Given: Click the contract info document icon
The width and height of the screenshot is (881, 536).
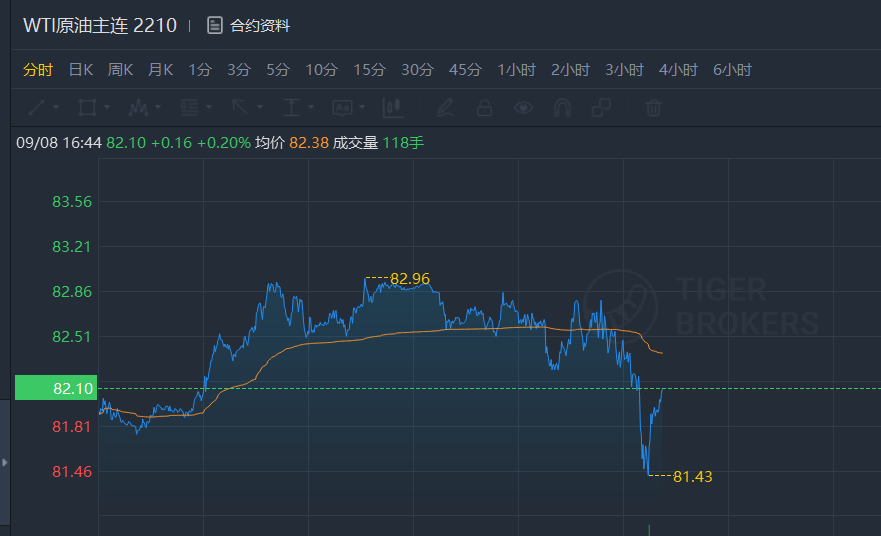Looking at the screenshot, I should pos(215,26).
